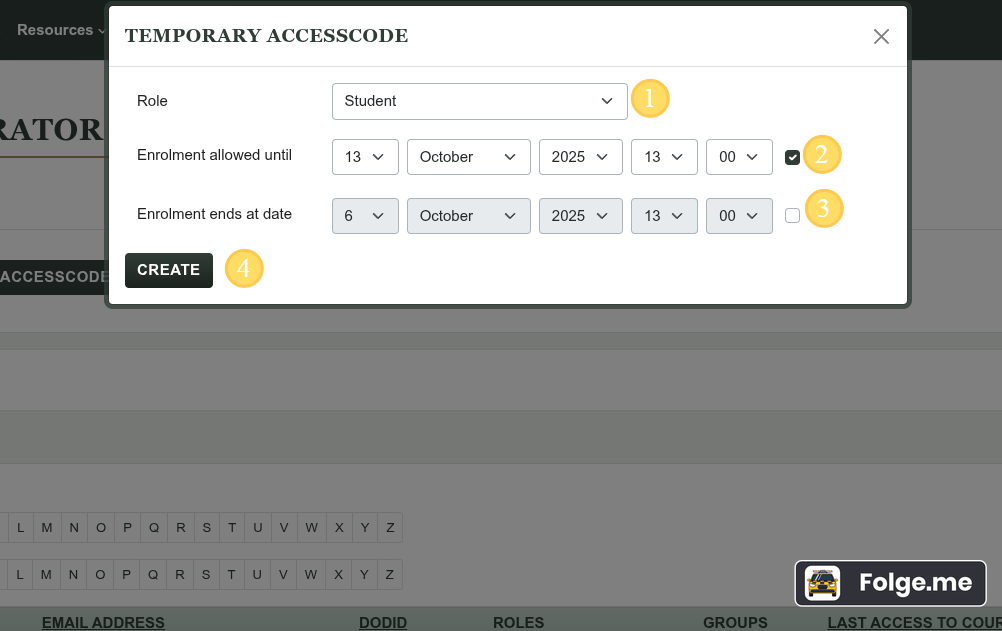This screenshot has height=631, width=1002.
Task: Sort by Last Access to Course column
Action: click(x=913, y=622)
